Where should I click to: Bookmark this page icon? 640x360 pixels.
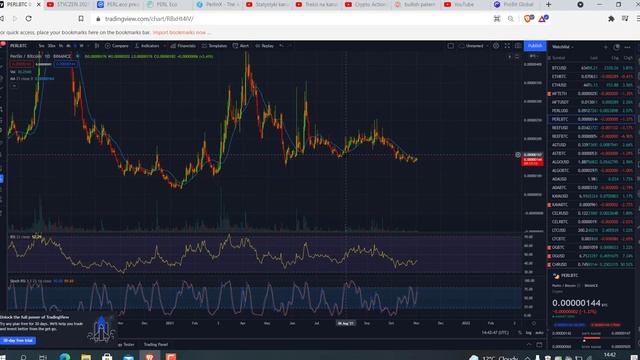[x=81, y=18]
